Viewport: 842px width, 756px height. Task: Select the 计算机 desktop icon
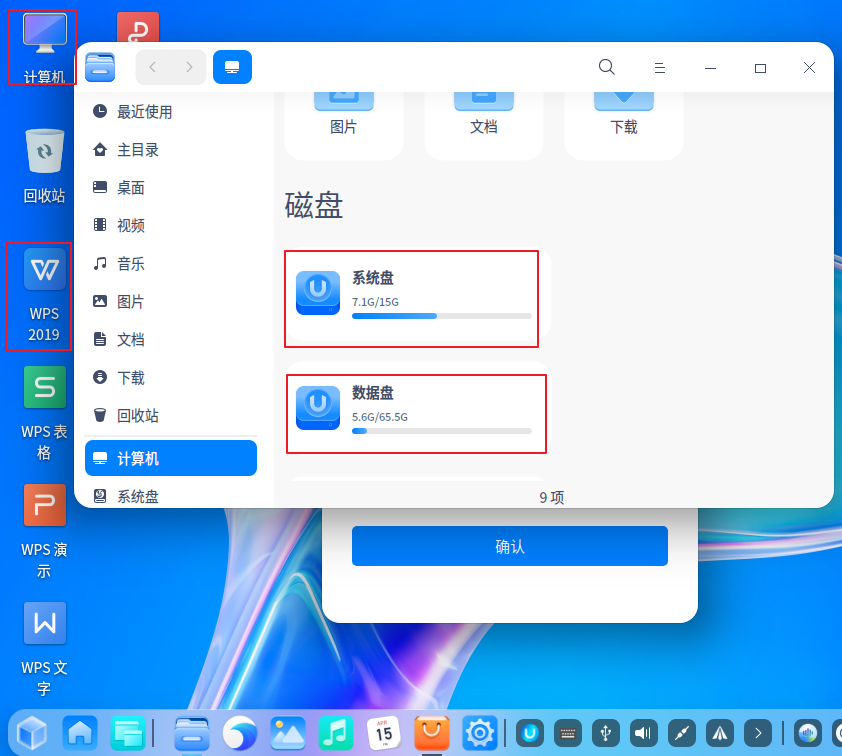[44, 48]
